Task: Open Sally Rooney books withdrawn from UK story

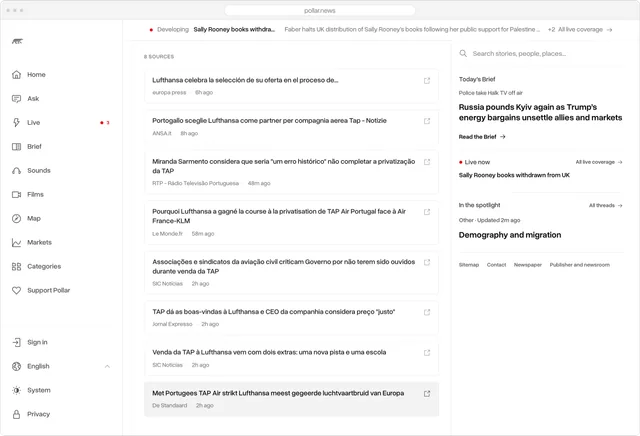Action: point(514,175)
